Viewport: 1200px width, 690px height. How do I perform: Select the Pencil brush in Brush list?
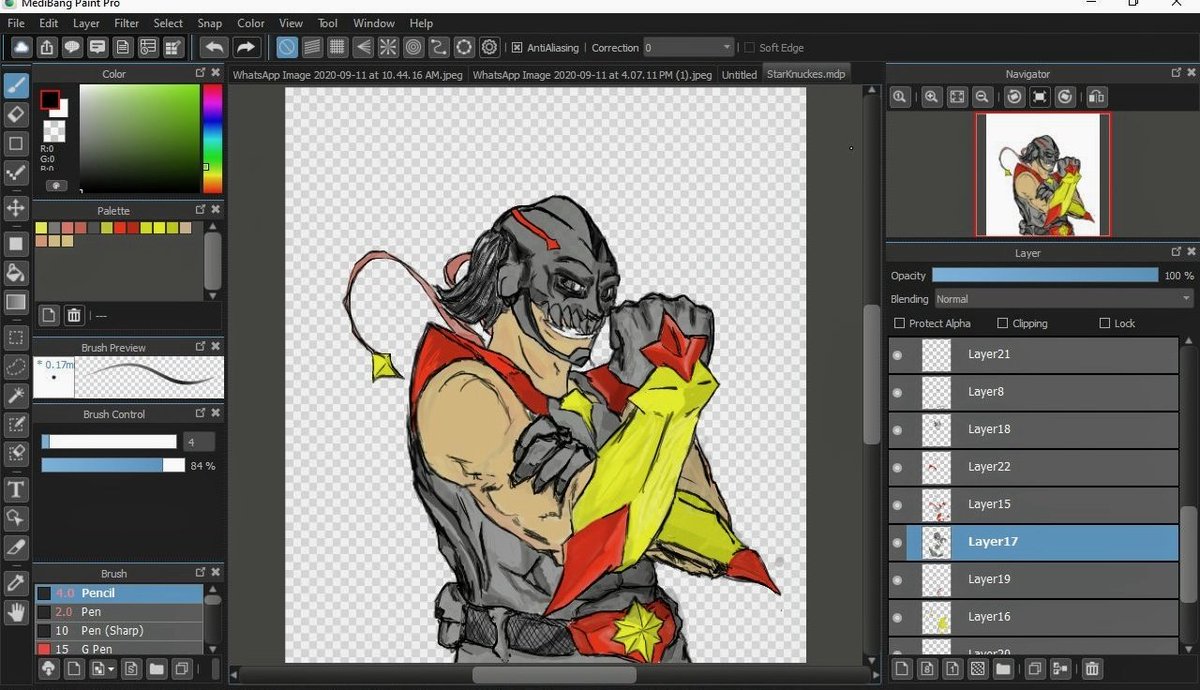click(118, 593)
